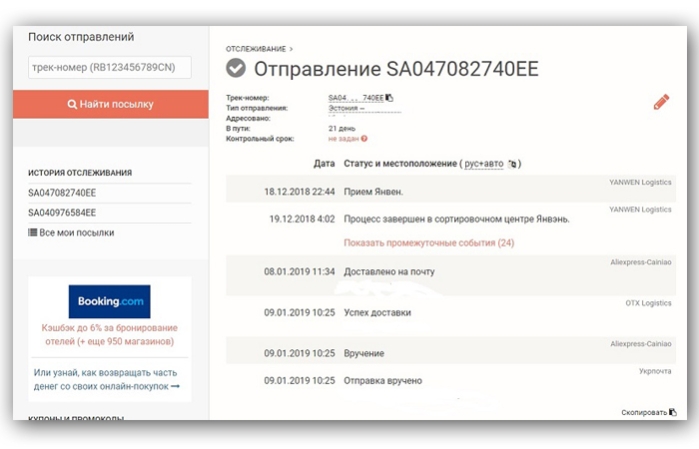Click the date 19.12.2018 4:02
Viewport: 699px width, 449px height.
pyautogui.click(x=302, y=219)
